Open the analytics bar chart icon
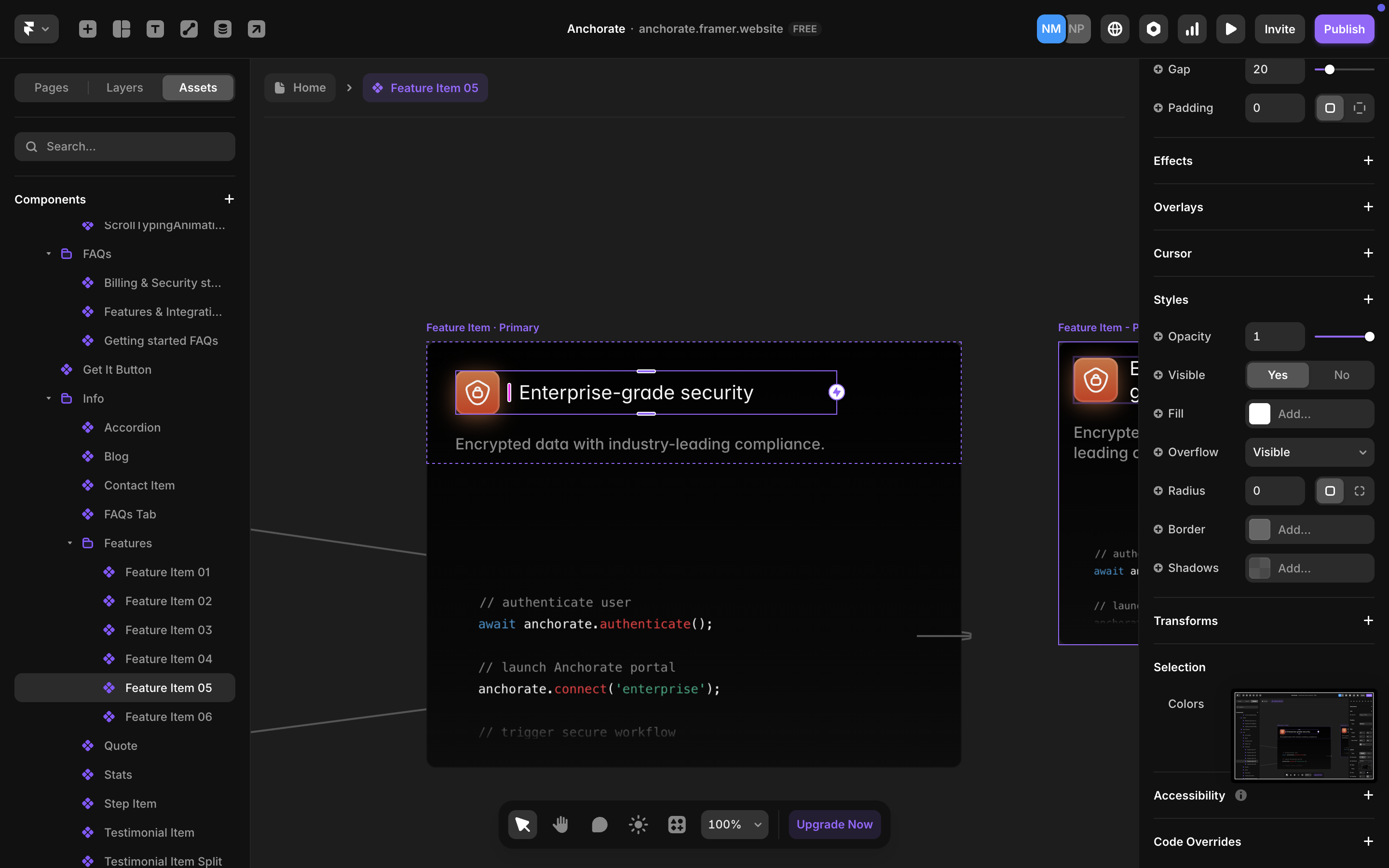This screenshot has height=868, width=1389. [x=1192, y=29]
